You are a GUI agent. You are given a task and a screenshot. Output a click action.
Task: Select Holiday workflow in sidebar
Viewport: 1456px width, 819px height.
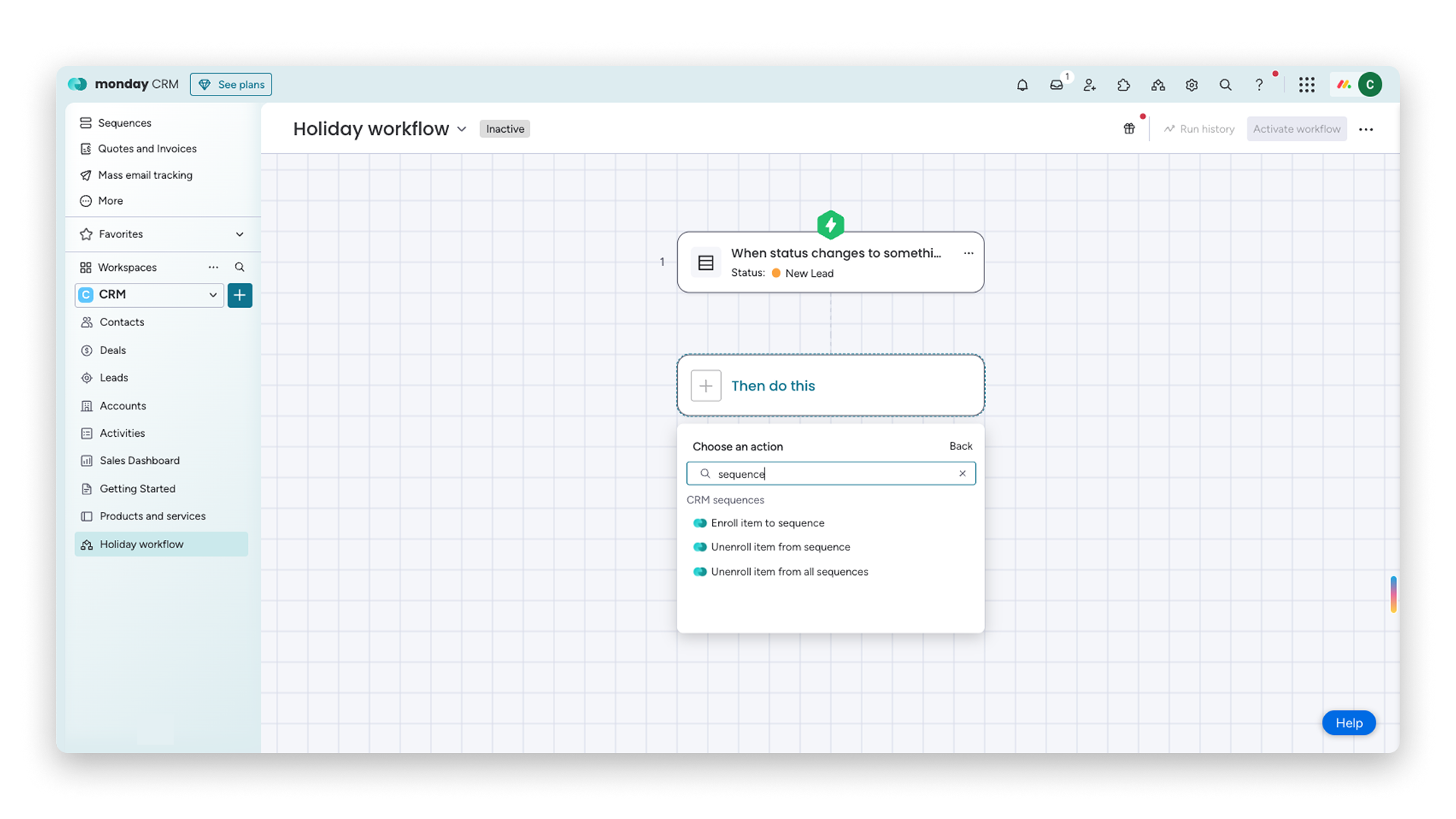click(x=161, y=544)
